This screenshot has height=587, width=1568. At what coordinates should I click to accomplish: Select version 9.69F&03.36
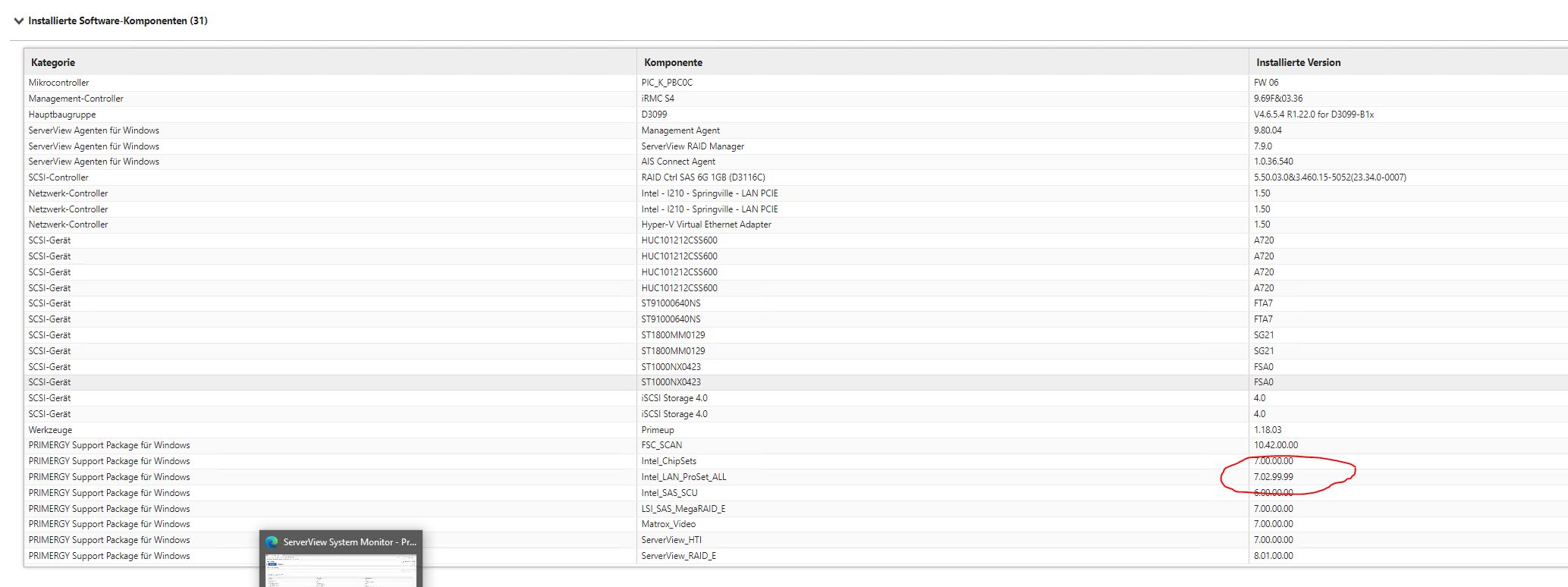click(1278, 99)
